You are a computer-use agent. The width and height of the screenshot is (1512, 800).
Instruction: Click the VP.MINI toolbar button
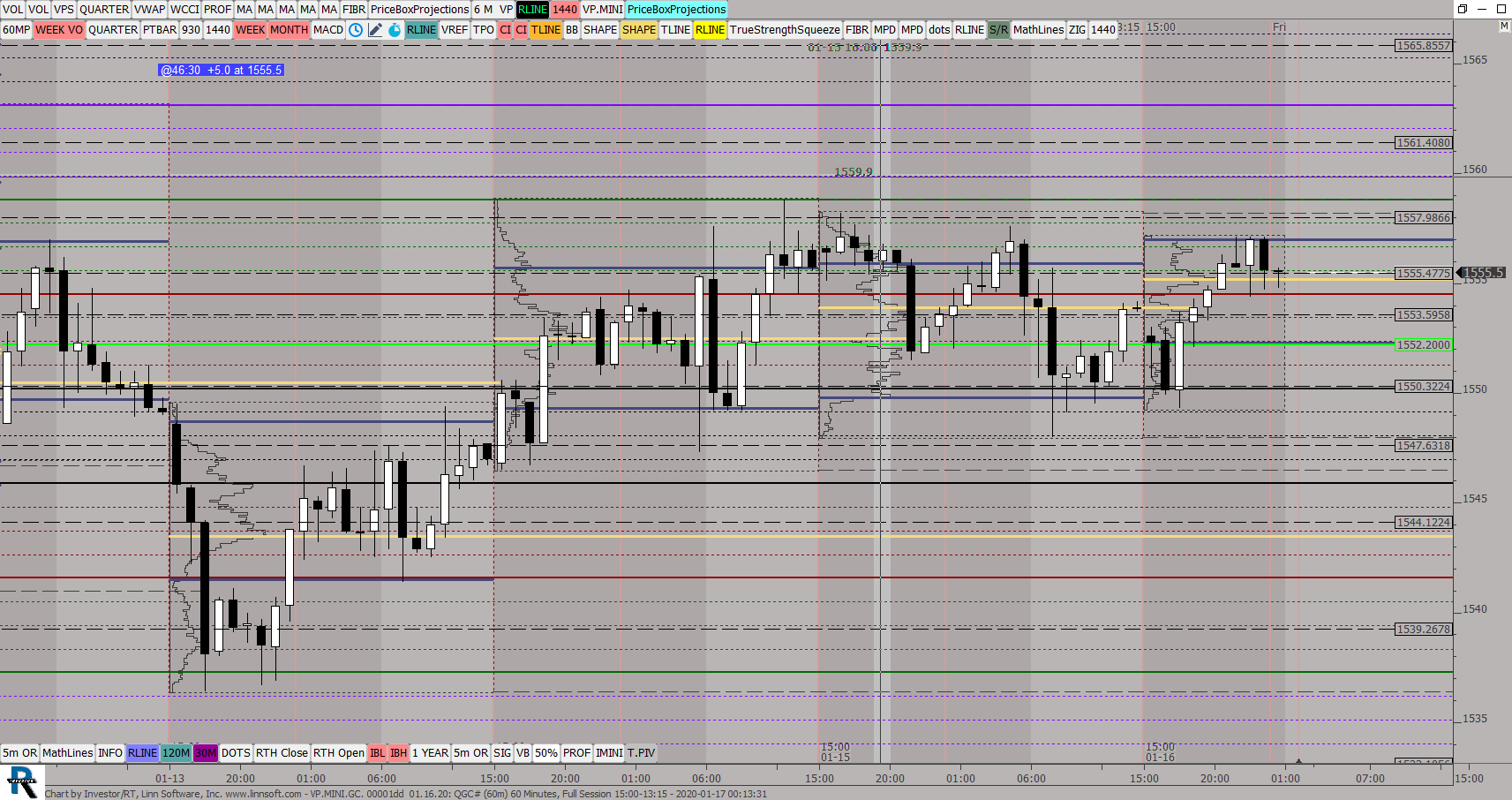pos(603,10)
